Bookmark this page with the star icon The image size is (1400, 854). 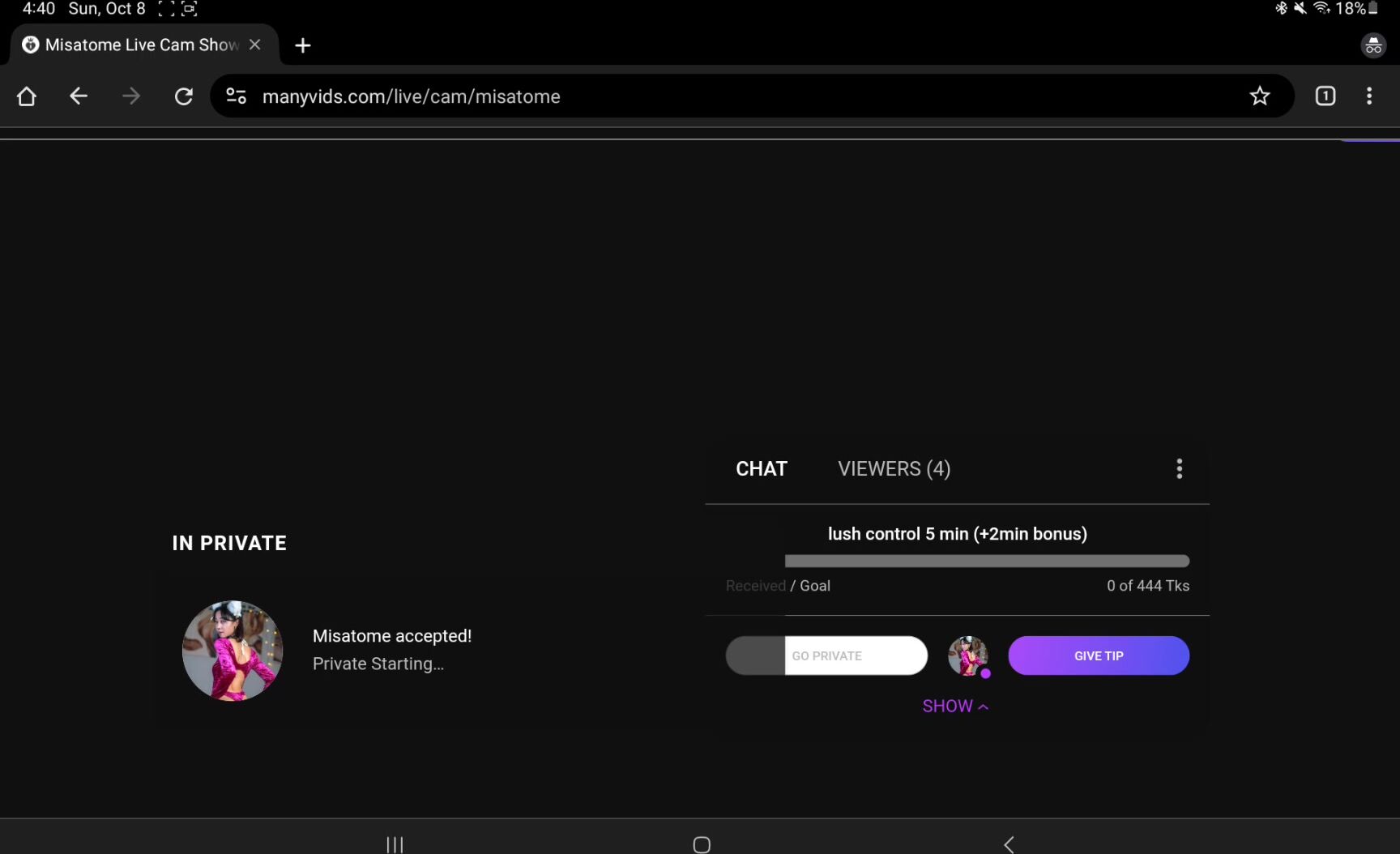click(x=1259, y=96)
